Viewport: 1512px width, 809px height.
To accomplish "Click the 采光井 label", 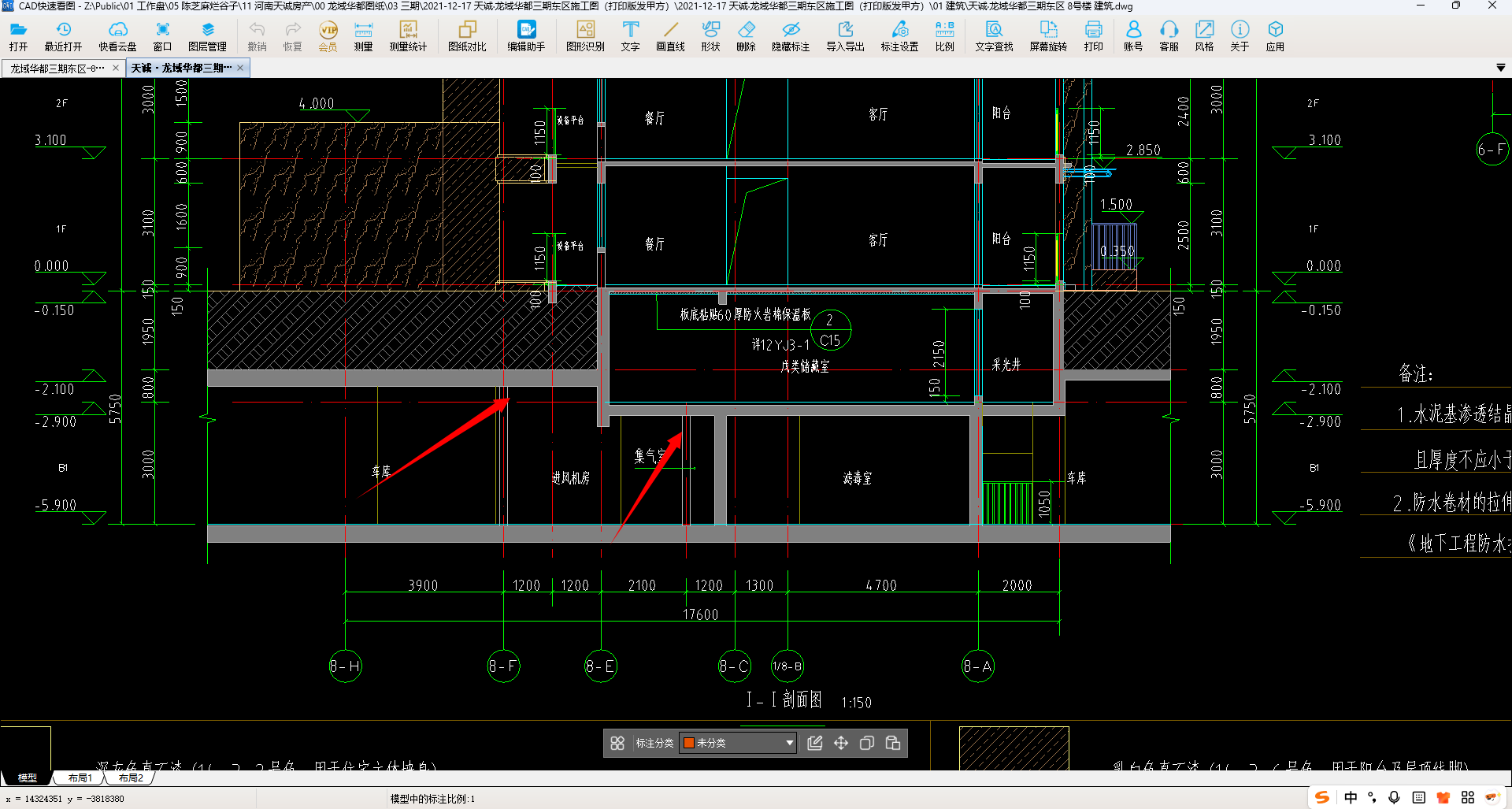I will click(x=1006, y=365).
